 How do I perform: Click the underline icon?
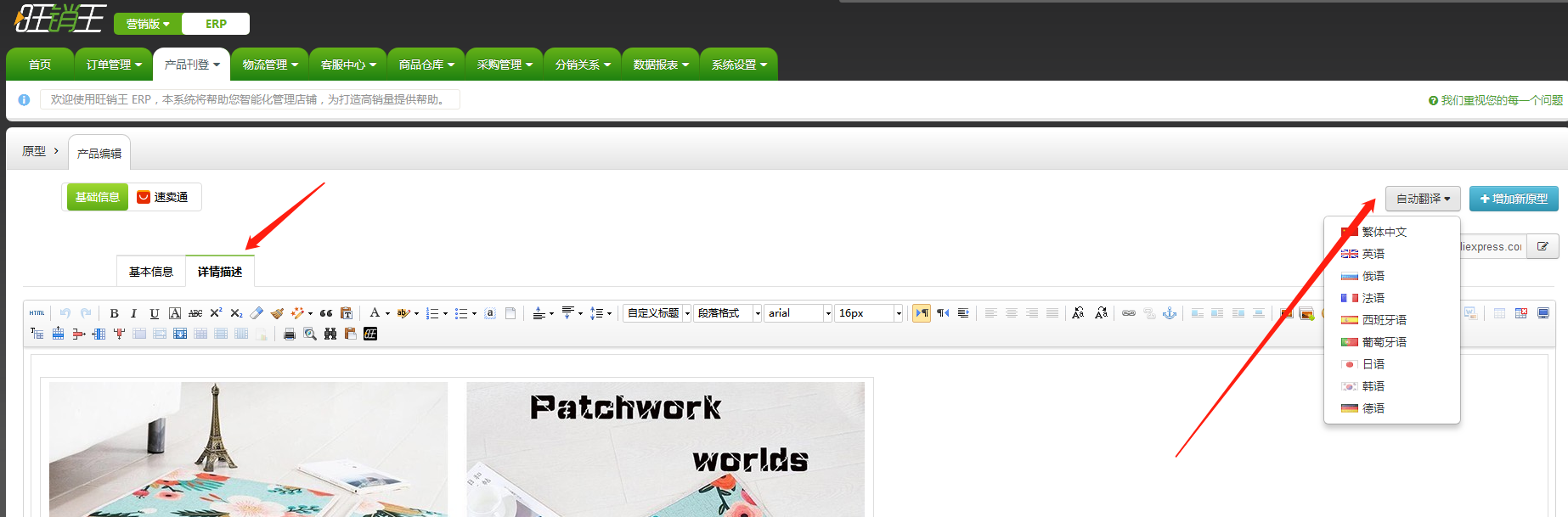click(x=154, y=313)
